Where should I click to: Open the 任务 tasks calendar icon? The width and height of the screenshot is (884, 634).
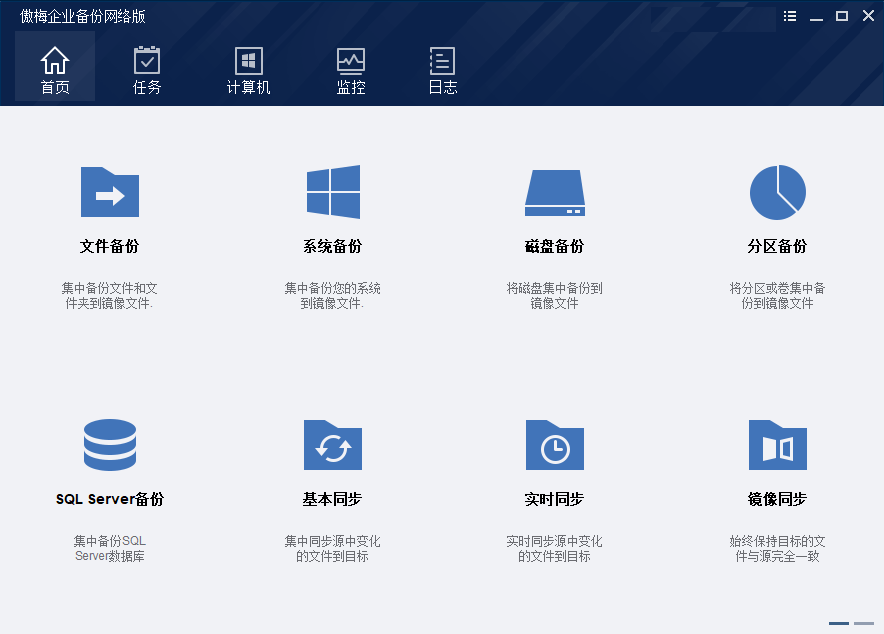pos(147,60)
